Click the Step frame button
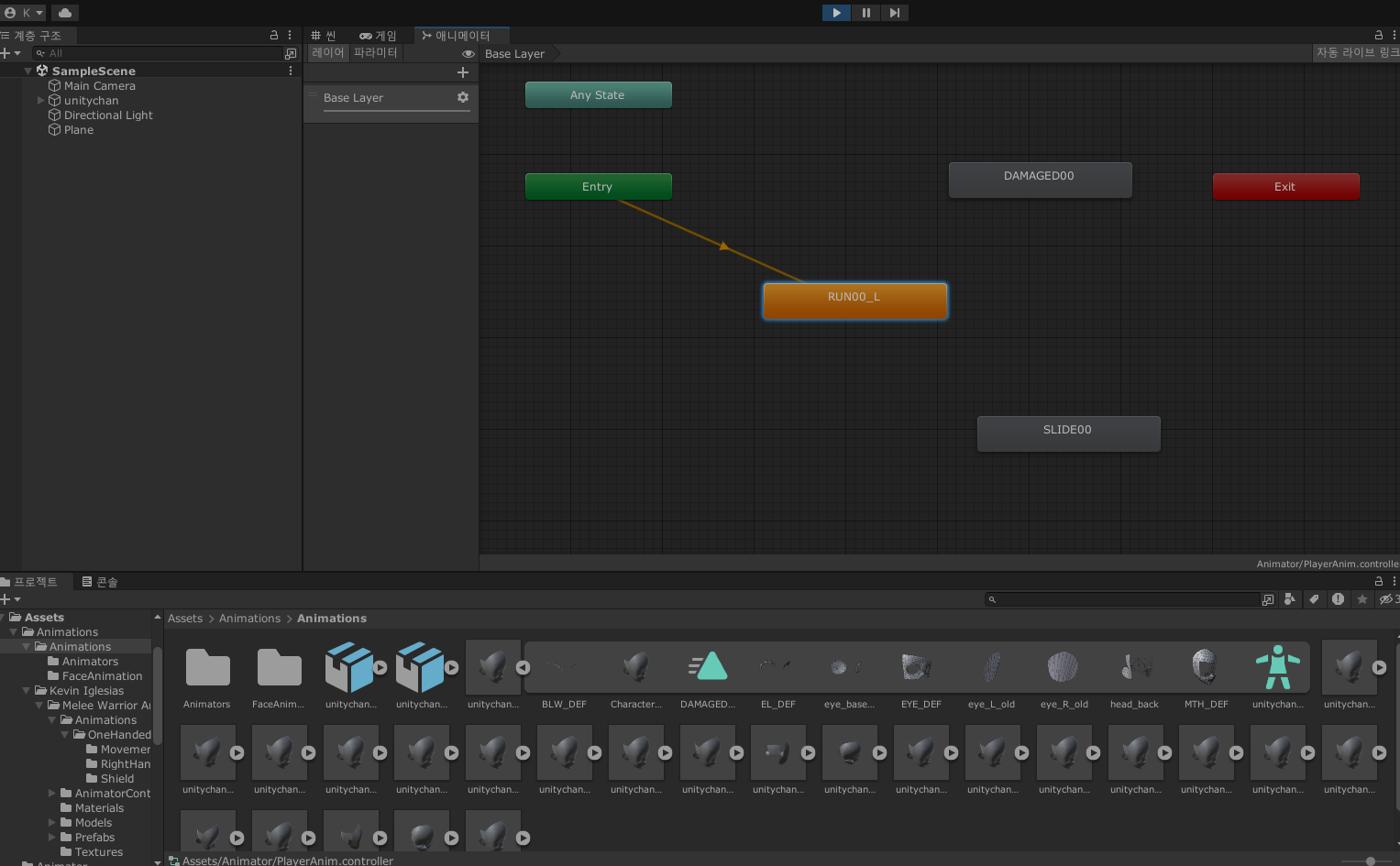Viewport: 1400px width, 866px height. [894, 13]
